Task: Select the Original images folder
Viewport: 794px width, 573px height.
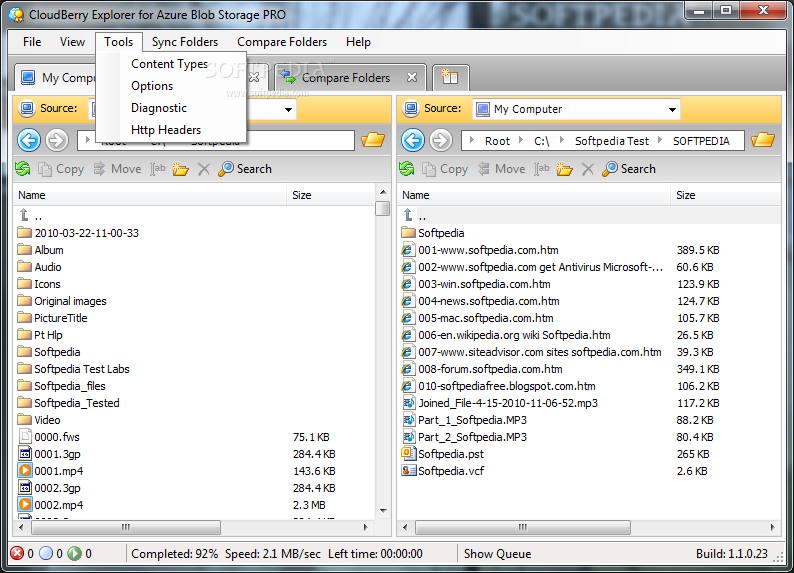Action: point(62,301)
